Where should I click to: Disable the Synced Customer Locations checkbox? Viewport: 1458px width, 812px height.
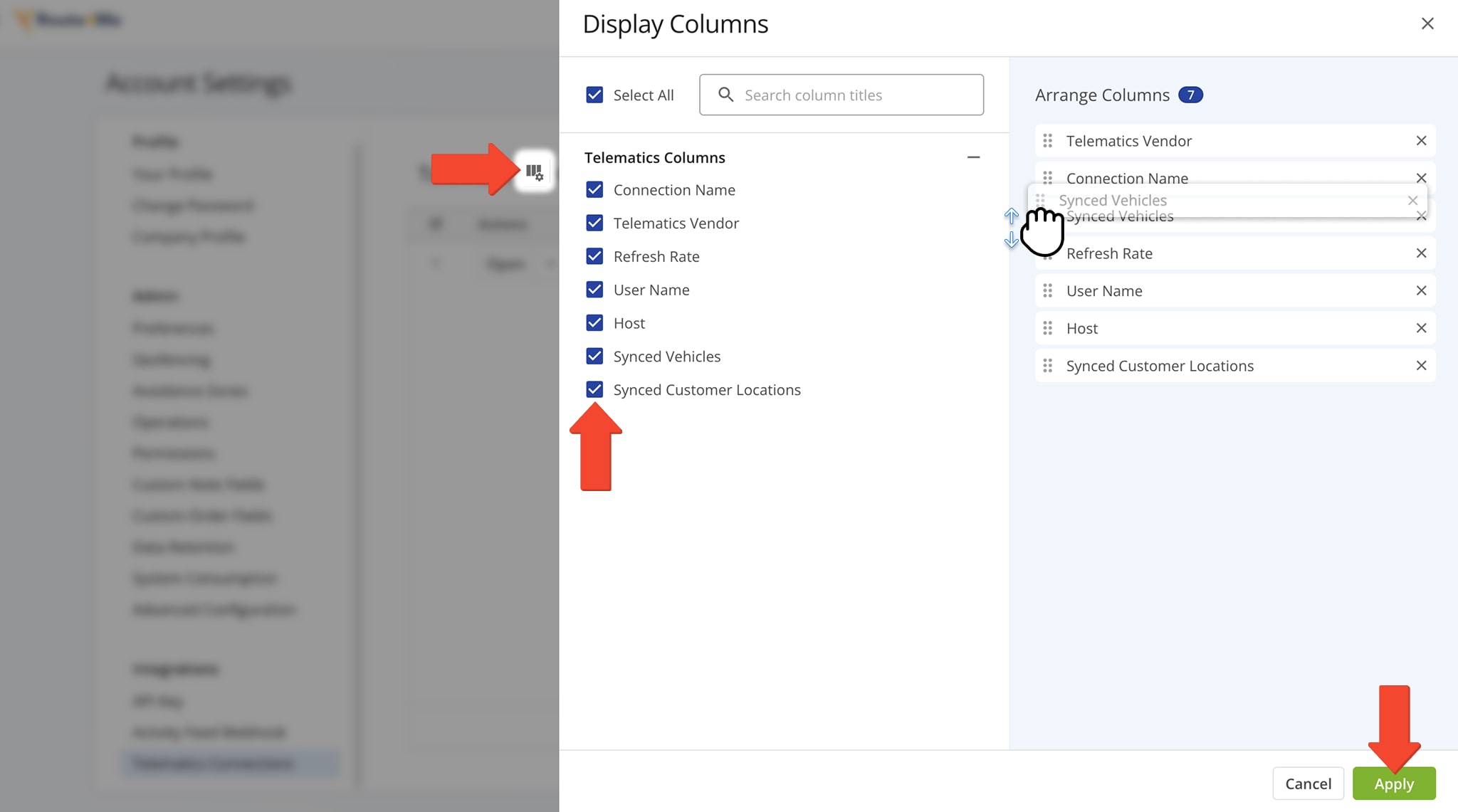point(594,389)
